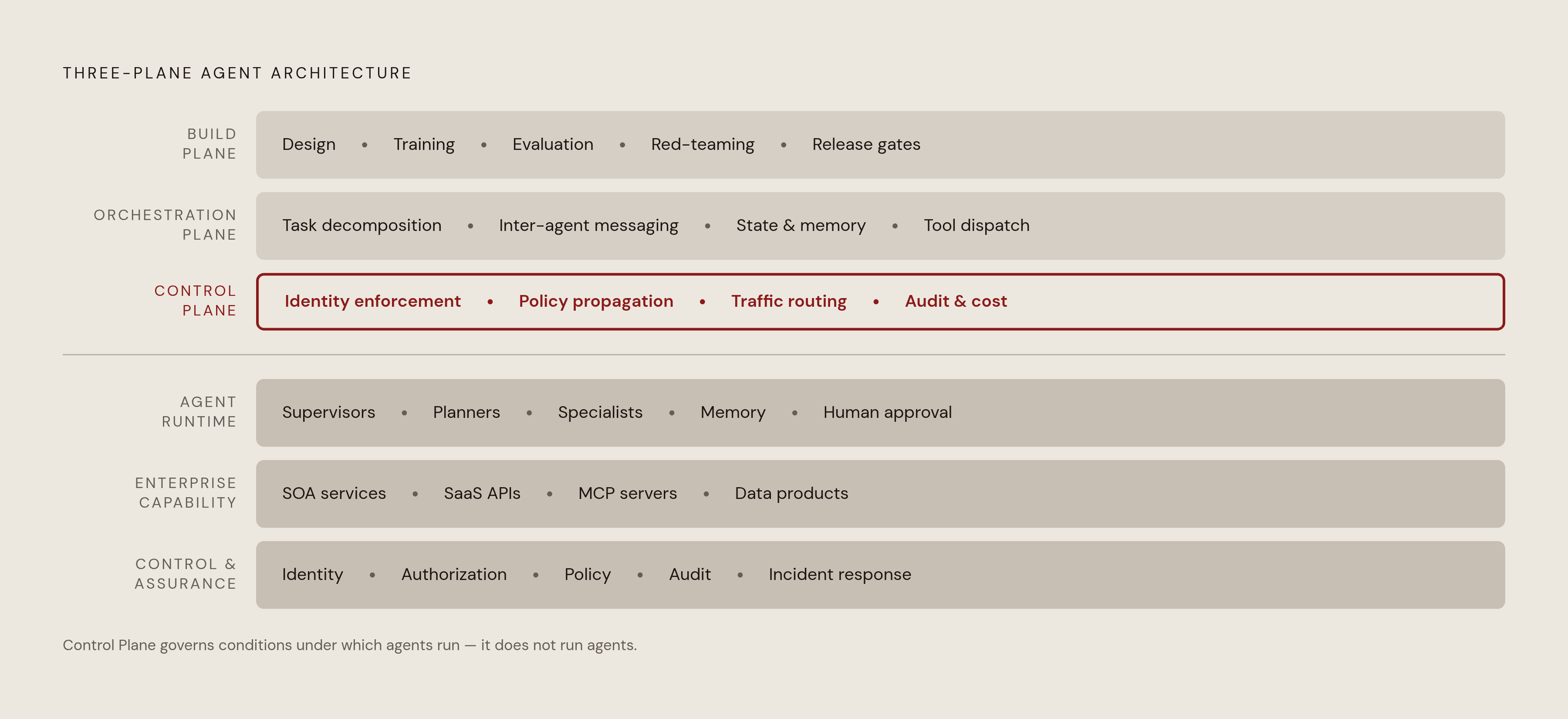
Task: Select 'Task decomposition' text
Action: click(362, 225)
